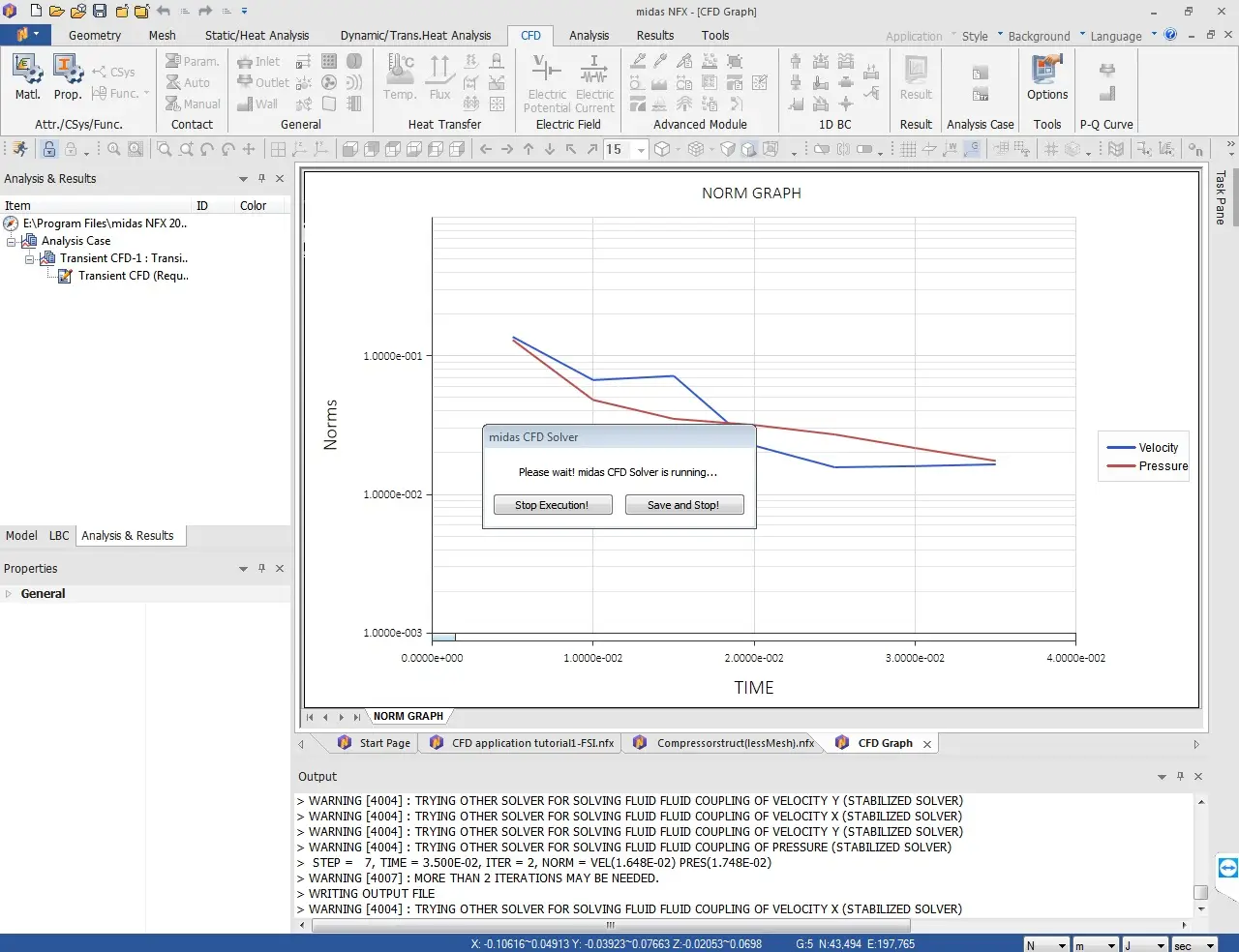Select the NORM GRAPH sheet tab
Screen dimensions: 1239x952
click(x=408, y=716)
